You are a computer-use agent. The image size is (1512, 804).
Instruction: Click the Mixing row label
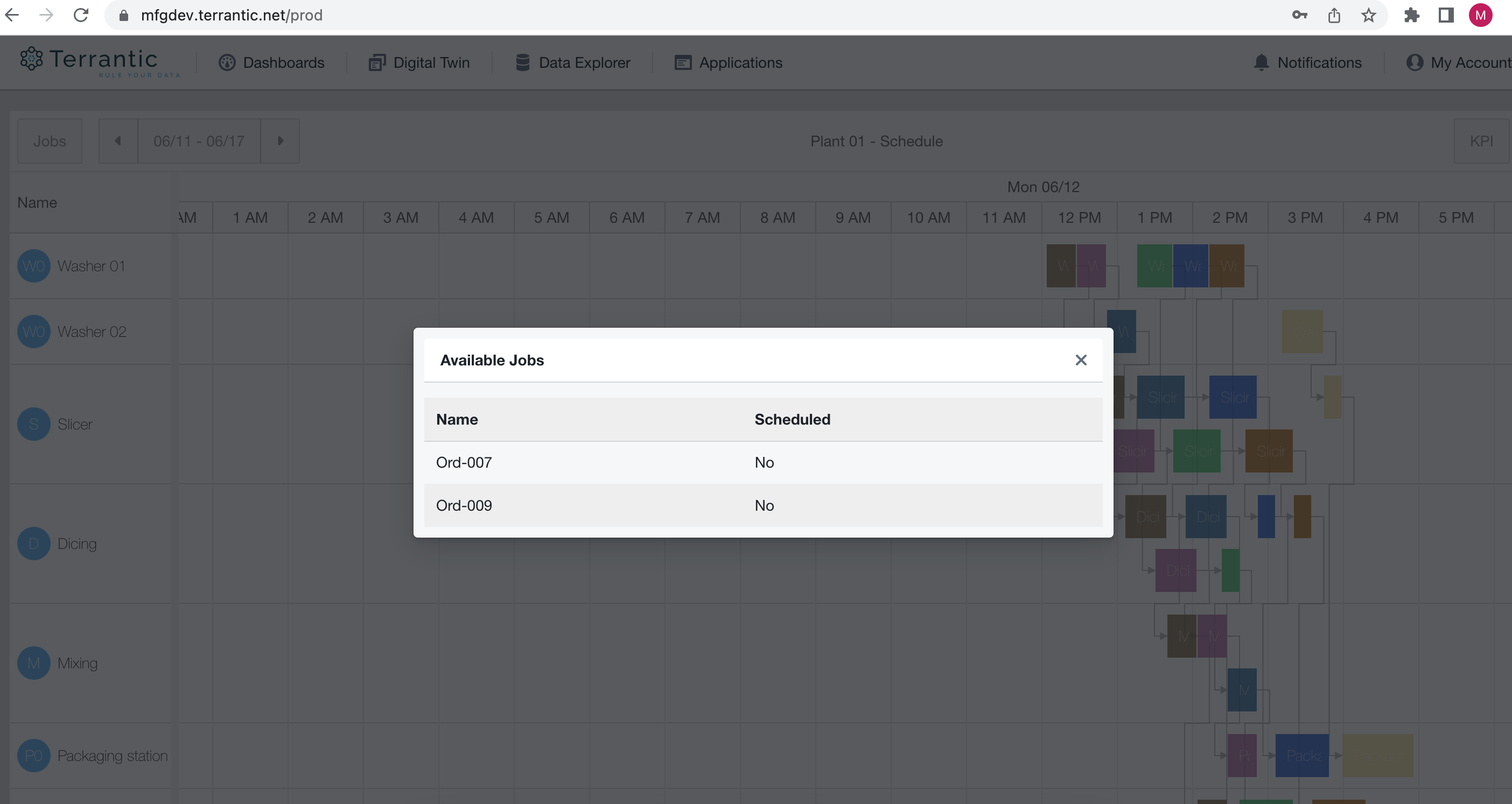78,663
